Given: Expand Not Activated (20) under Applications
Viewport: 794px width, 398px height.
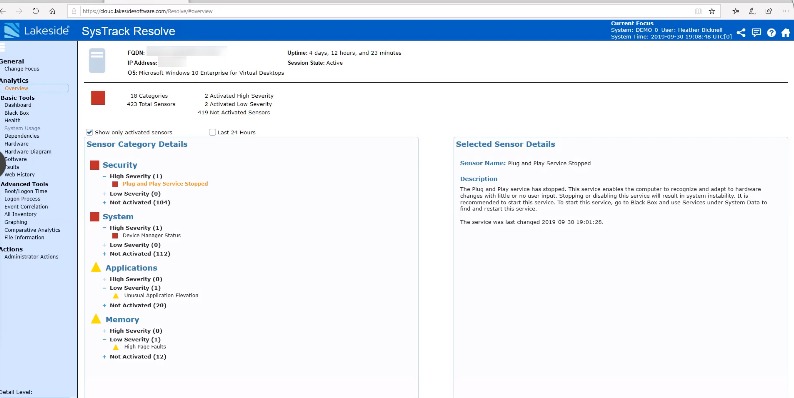Looking at the screenshot, I should (104, 306).
